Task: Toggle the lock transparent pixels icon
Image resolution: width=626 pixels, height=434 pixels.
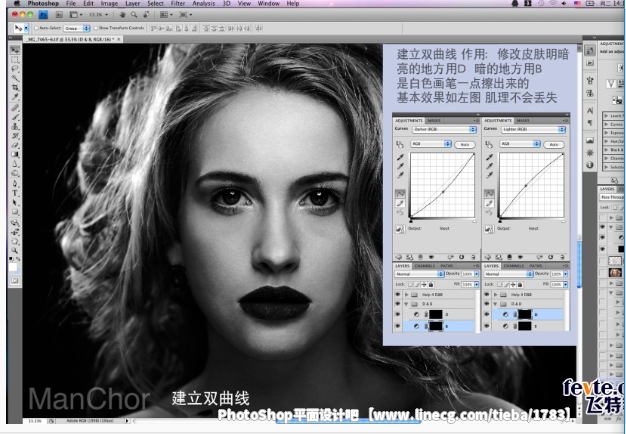Action: coord(613,207)
